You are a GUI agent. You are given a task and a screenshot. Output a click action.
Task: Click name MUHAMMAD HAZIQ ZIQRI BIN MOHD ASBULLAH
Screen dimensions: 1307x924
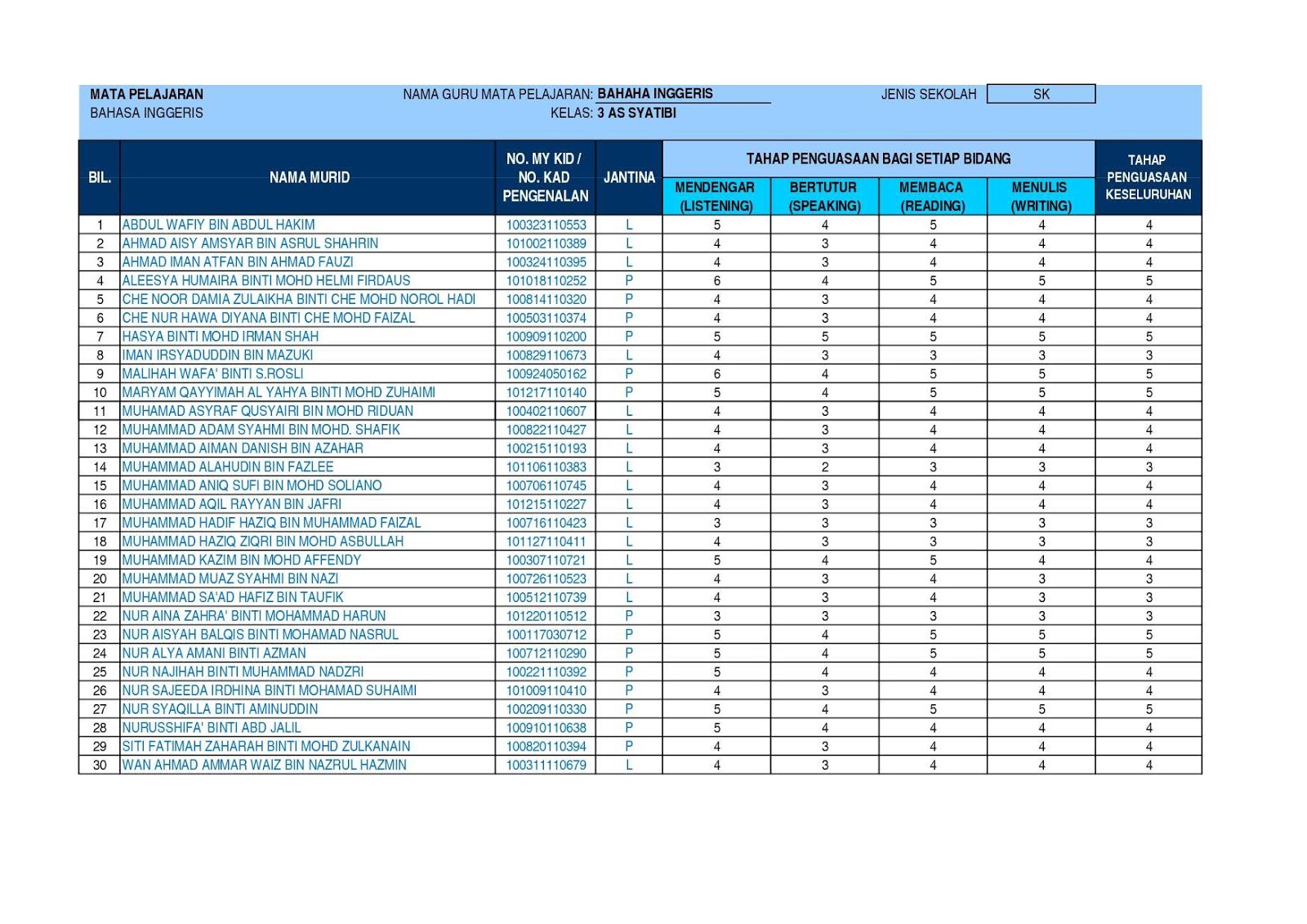[x=263, y=542]
